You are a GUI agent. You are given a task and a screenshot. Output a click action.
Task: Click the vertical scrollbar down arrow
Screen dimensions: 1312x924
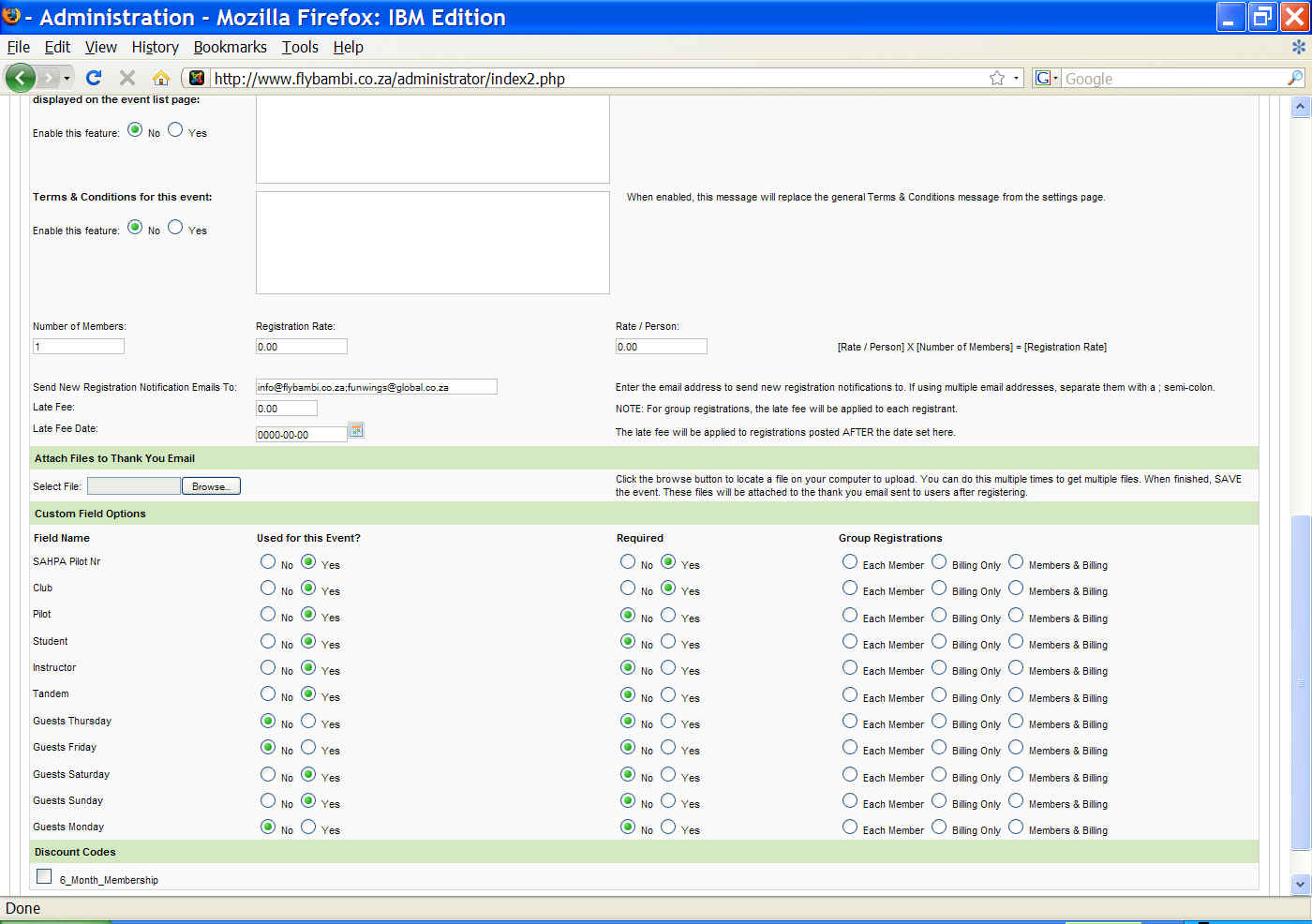click(1300, 883)
